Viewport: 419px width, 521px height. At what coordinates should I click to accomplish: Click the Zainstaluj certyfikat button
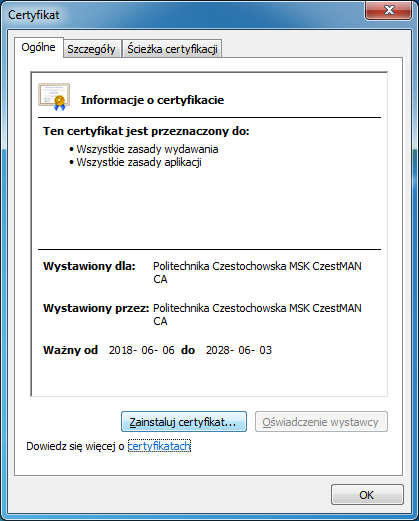point(184,422)
